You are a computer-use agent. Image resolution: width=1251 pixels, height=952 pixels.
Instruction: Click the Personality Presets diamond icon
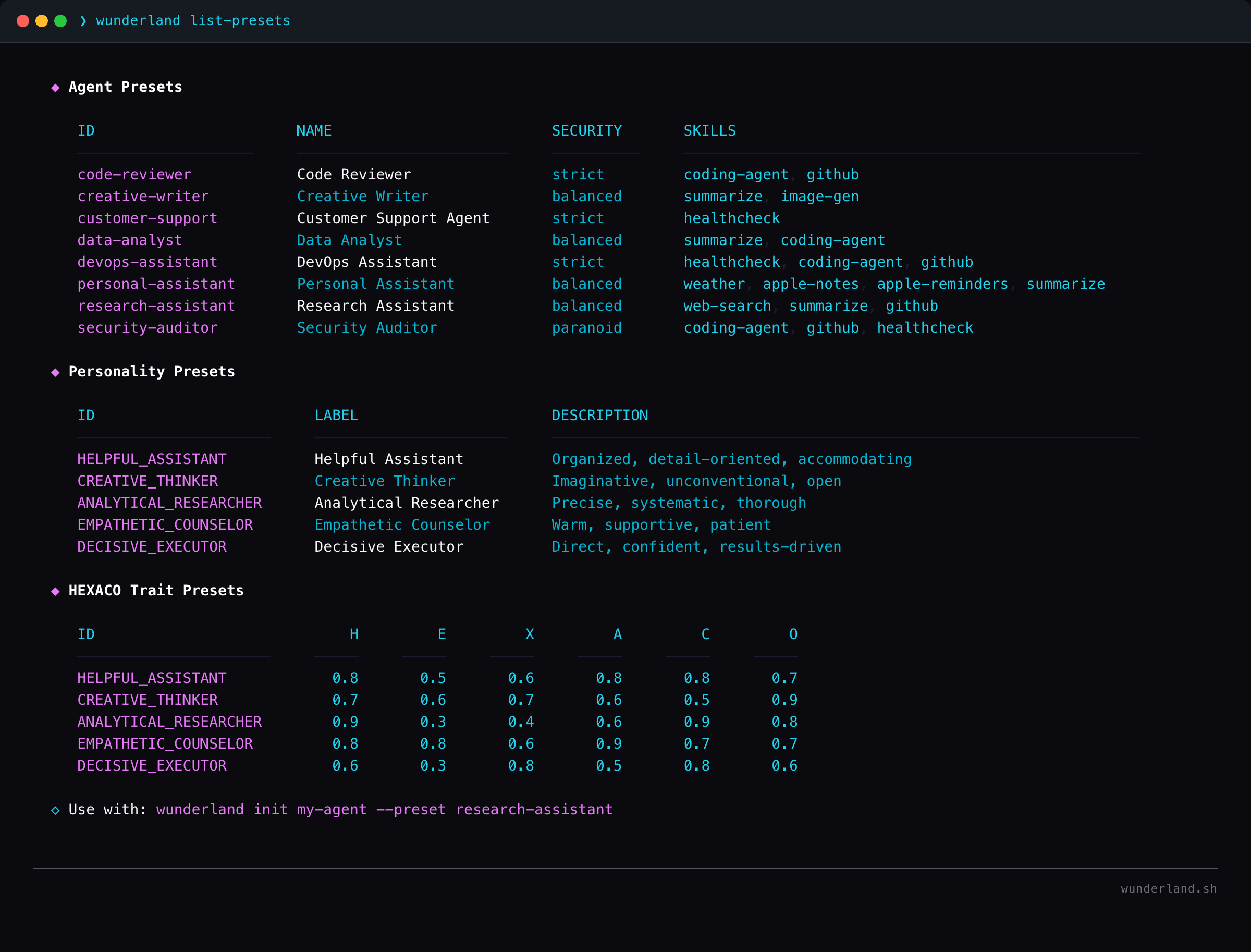[56, 372]
